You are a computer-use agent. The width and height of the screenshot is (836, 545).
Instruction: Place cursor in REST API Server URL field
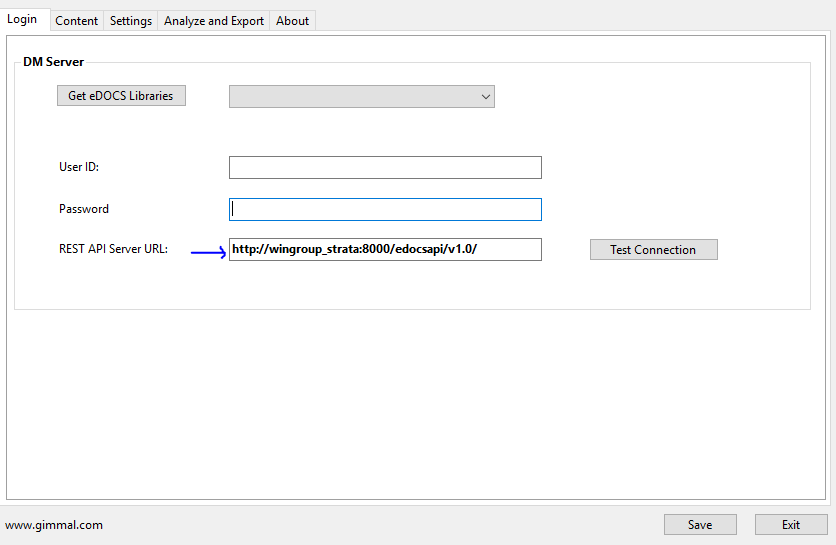coord(385,249)
